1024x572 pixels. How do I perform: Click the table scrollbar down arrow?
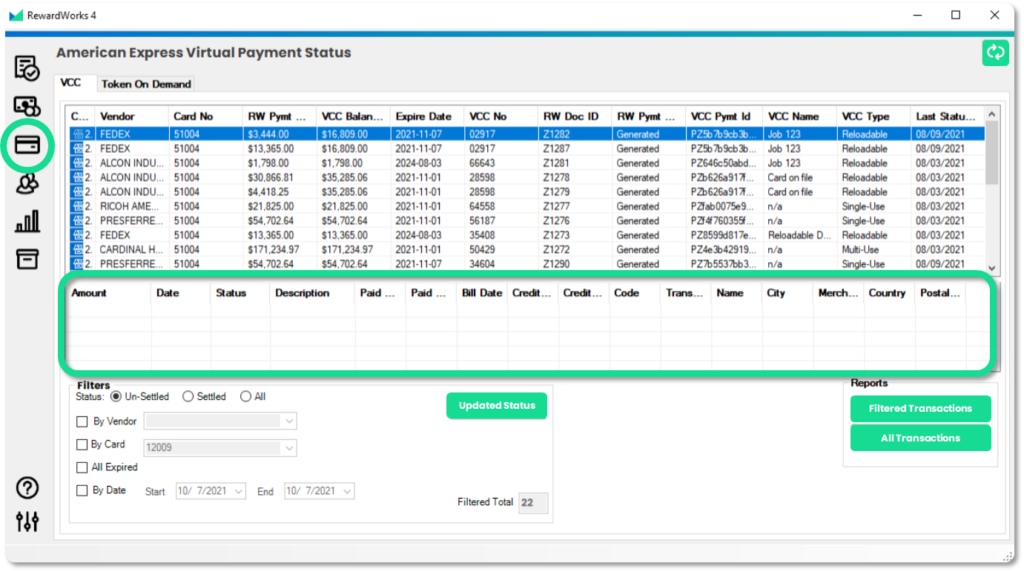[x=991, y=268]
